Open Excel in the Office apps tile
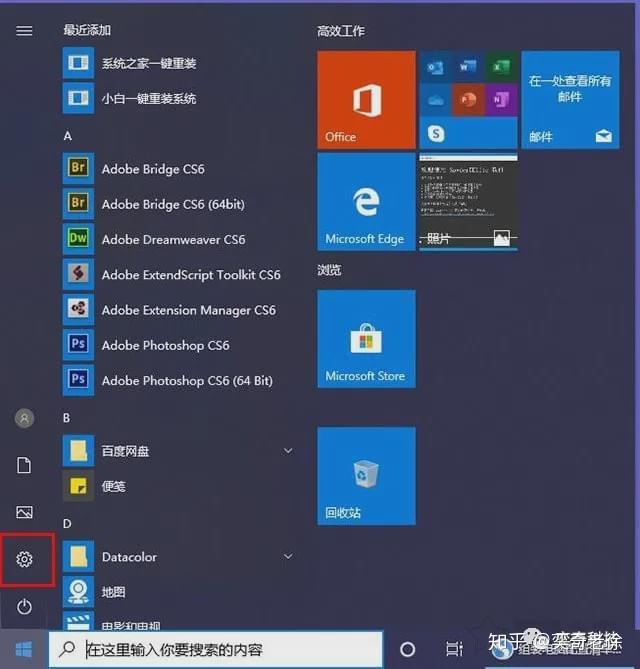This screenshot has height=669, width=640. coord(501,67)
